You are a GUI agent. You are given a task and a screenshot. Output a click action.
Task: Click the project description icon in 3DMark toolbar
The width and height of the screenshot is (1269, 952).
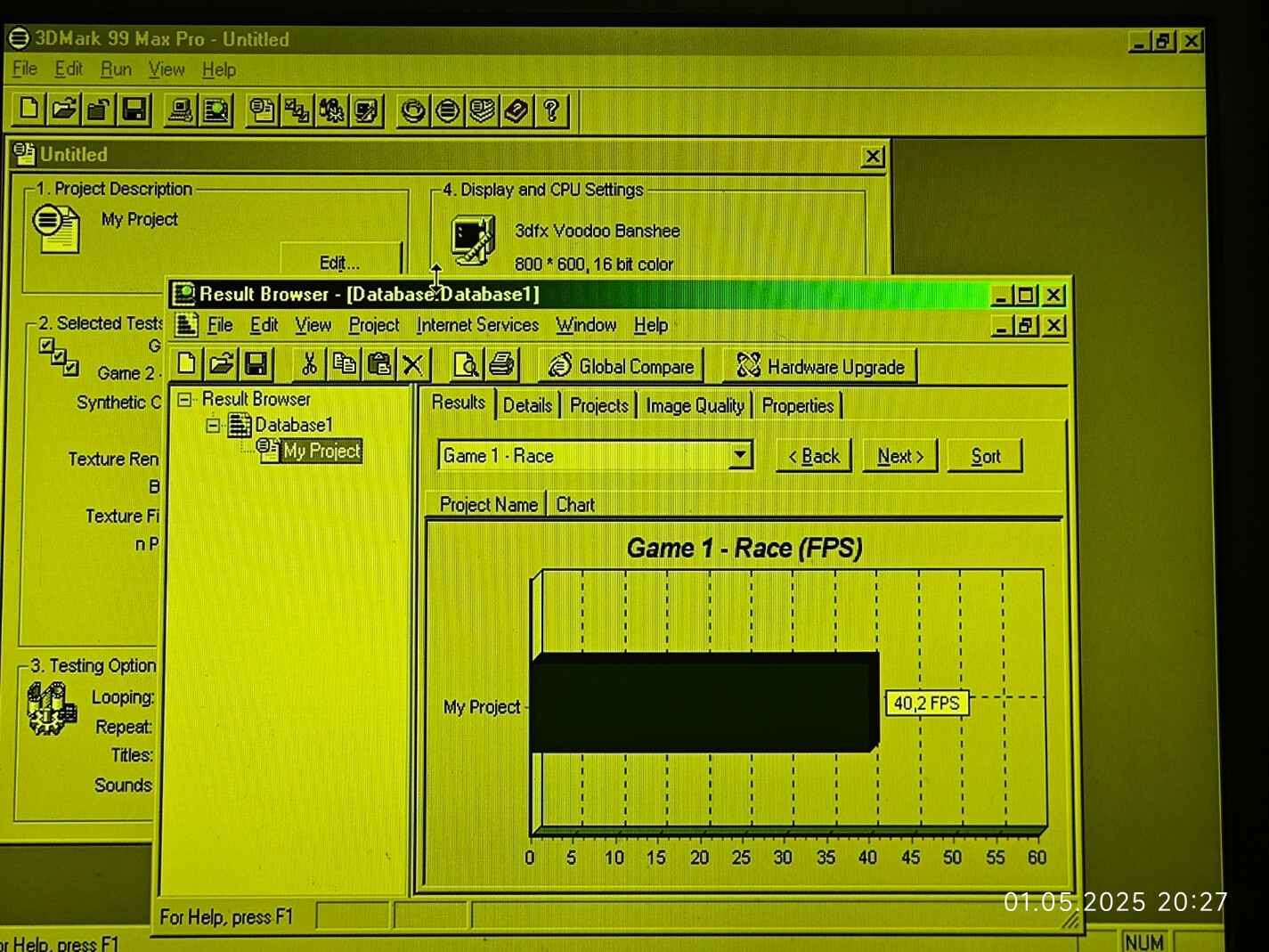(263, 110)
